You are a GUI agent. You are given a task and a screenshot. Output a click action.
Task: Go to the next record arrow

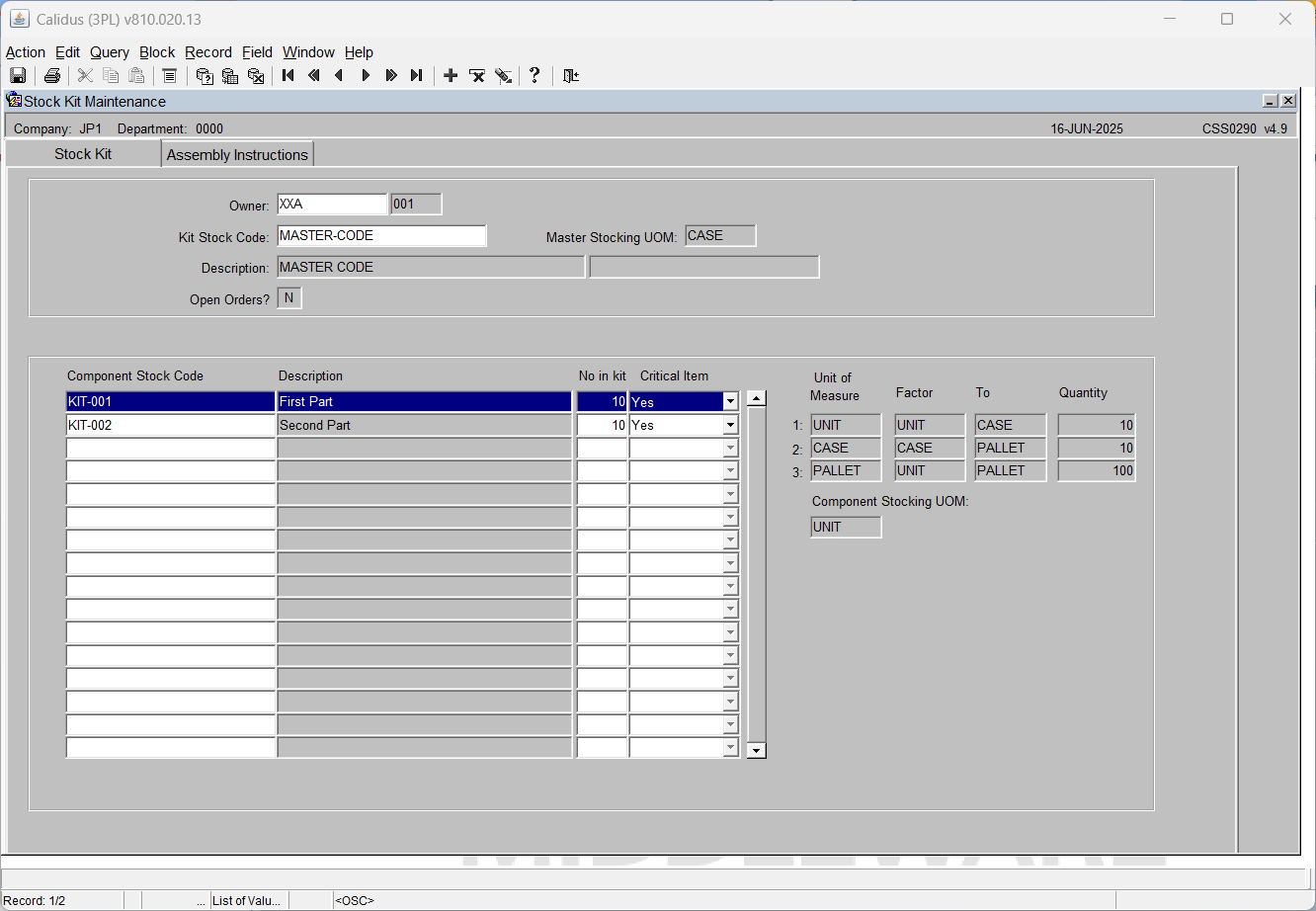tap(366, 76)
